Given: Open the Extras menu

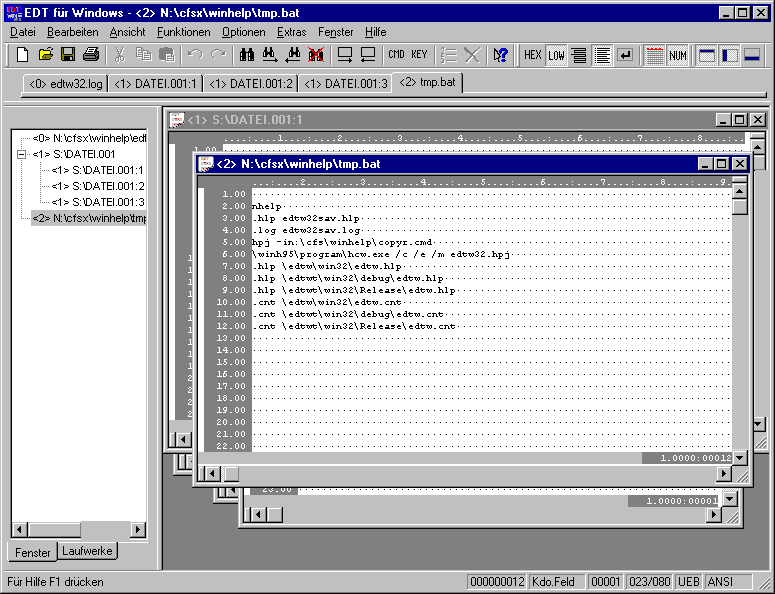Looking at the screenshot, I should 292,32.
